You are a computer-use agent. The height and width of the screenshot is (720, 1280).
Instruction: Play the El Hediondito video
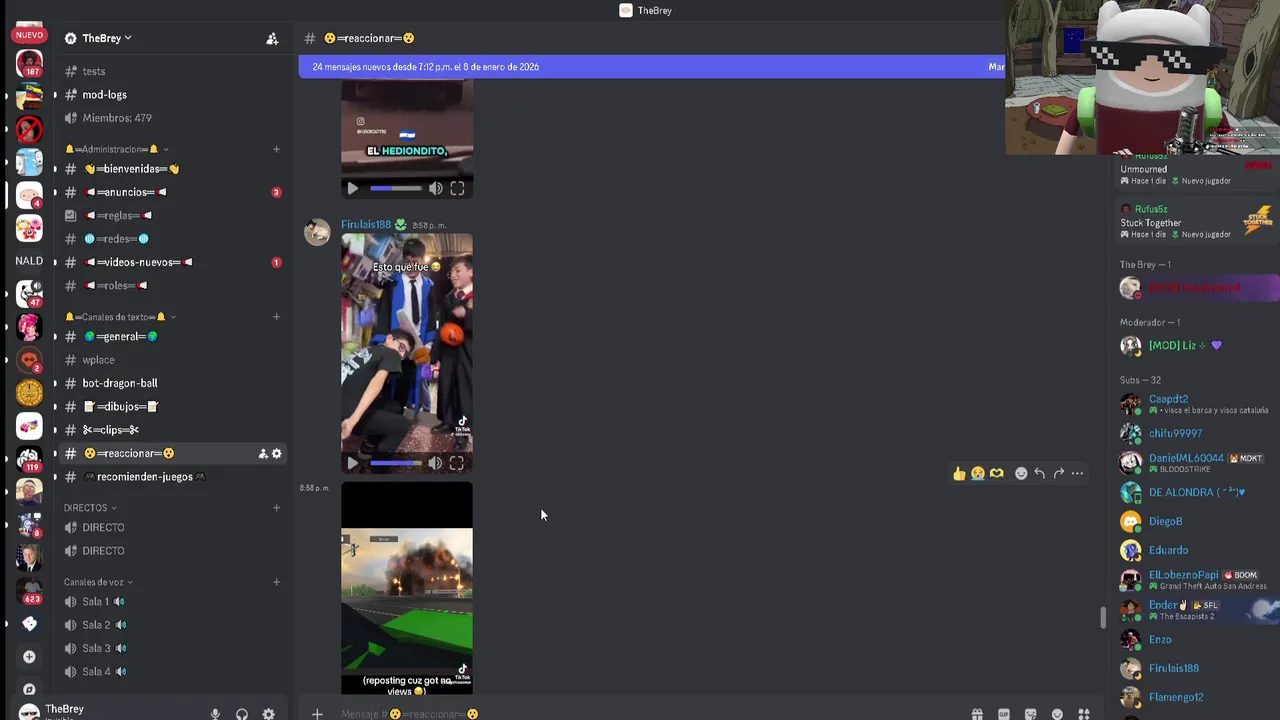(x=352, y=188)
